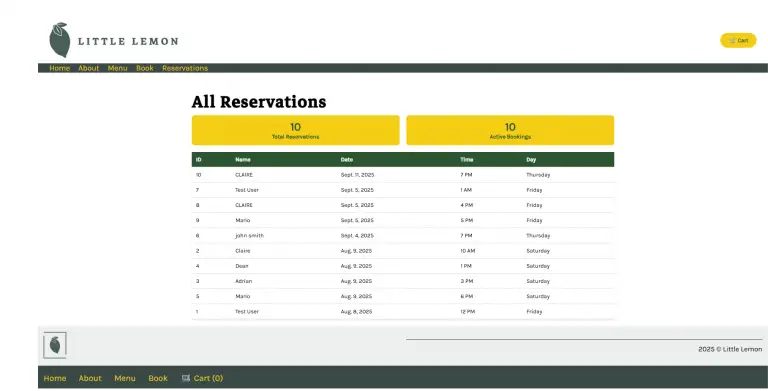Select name CLAIRE in reservation ID 10 row

[x=244, y=175]
